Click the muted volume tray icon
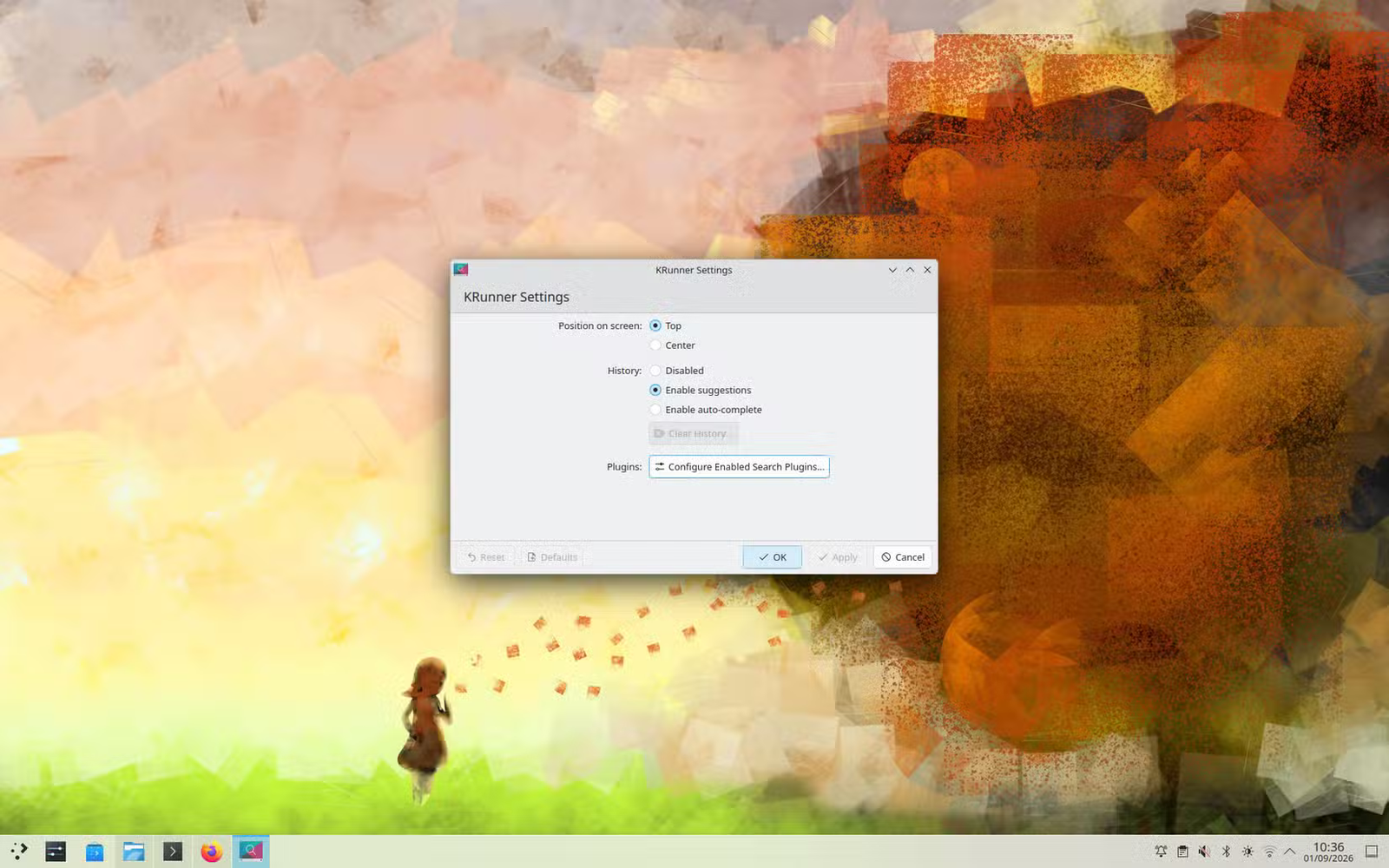This screenshot has height=868, width=1389. tap(1204, 852)
